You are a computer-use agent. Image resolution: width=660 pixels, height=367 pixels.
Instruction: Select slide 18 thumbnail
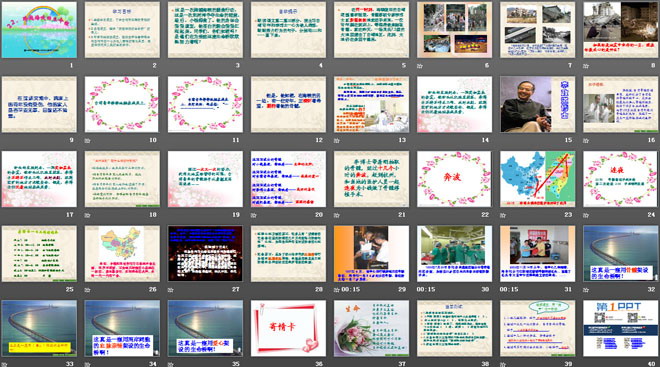(x=122, y=179)
